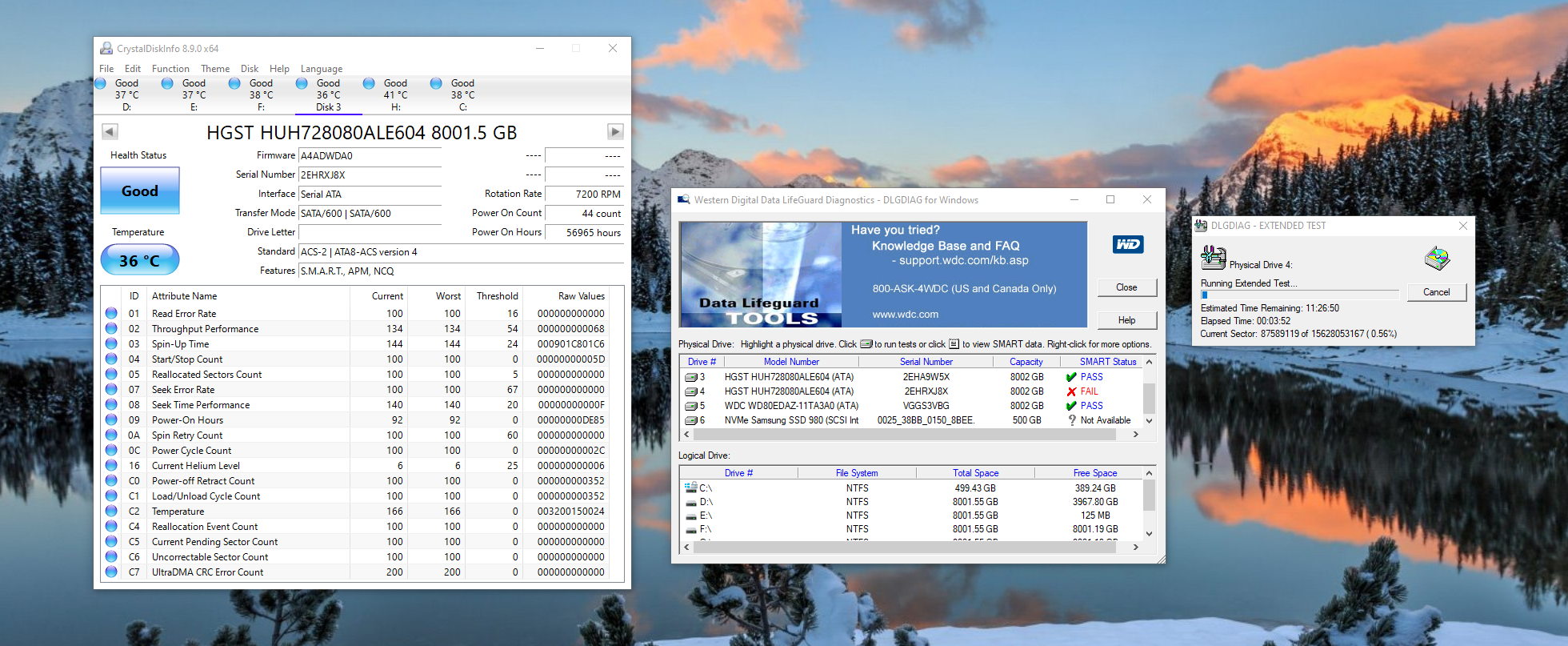Go to the next disk with the right arrow
The height and width of the screenshot is (646, 1568).
pyautogui.click(x=615, y=131)
